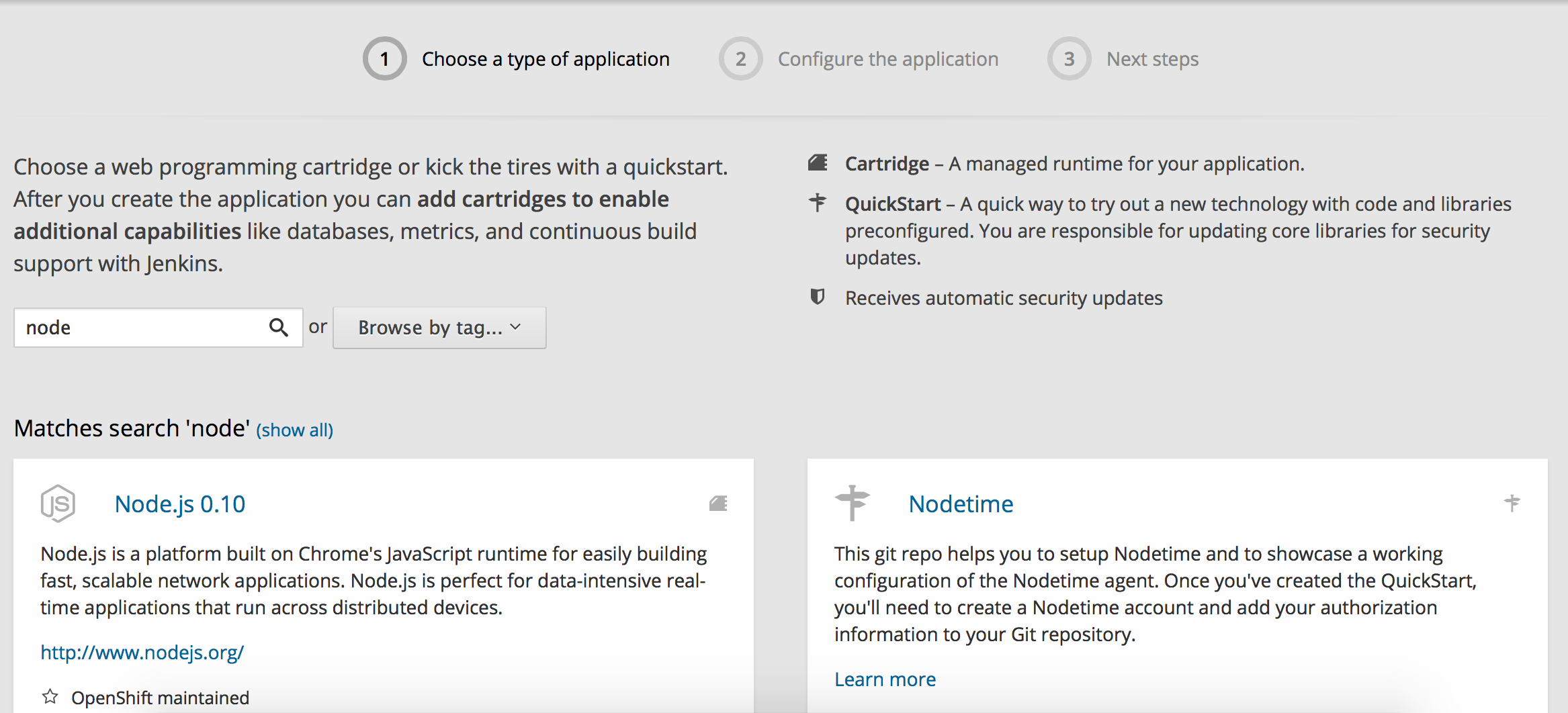Viewport: 1568px width, 713px height.
Task: Click the show all link
Action: (x=294, y=430)
